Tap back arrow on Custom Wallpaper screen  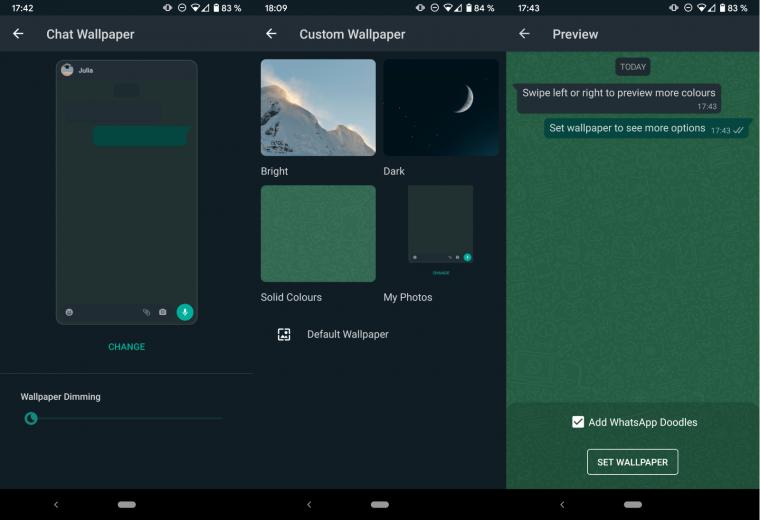pyautogui.click(x=271, y=33)
